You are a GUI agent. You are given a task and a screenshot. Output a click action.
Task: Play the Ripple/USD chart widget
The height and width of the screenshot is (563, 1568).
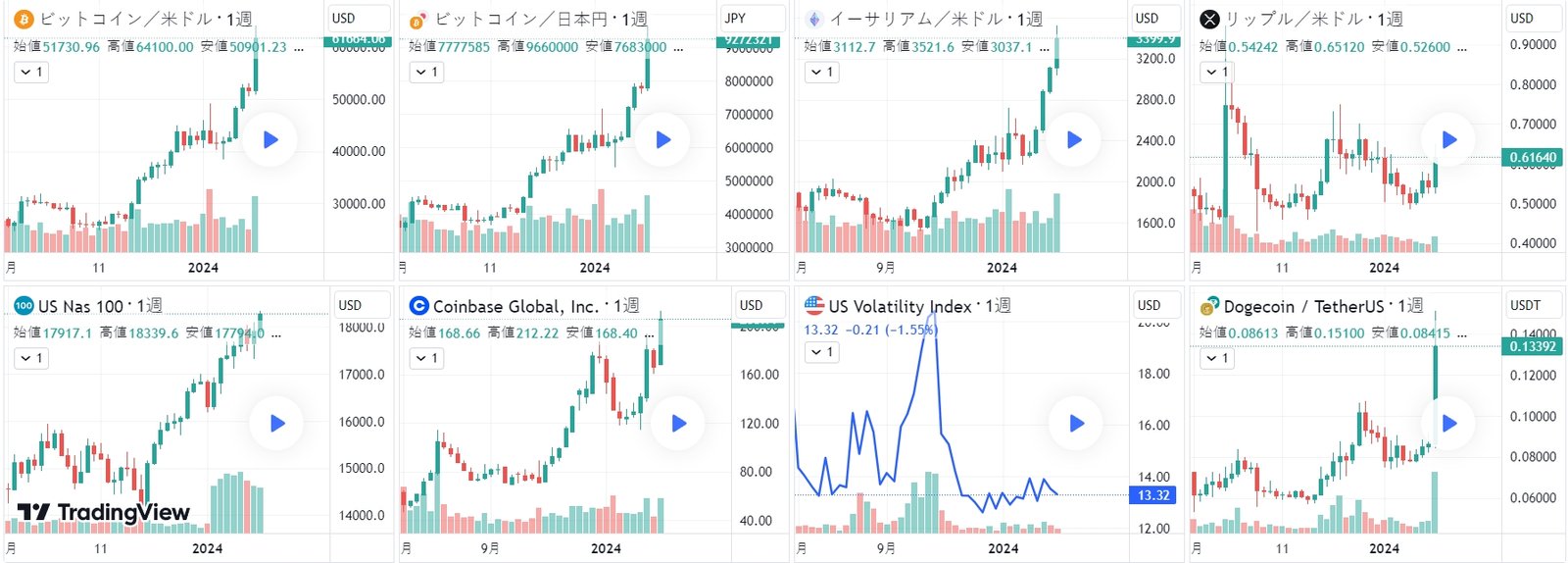[1449, 140]
